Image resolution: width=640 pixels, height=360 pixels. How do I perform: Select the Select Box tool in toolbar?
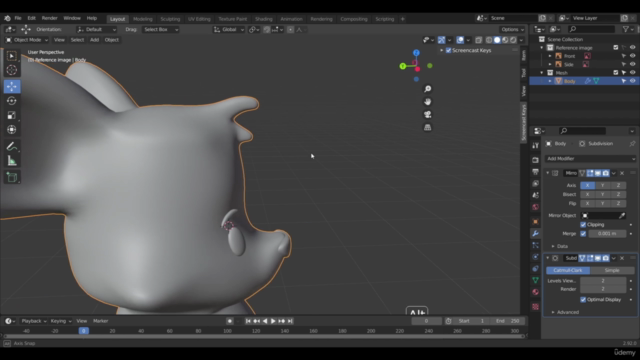(11, 56)
